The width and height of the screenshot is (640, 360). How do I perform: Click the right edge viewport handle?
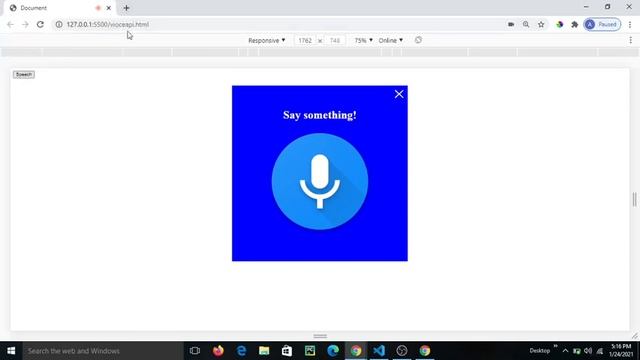tap(634, 200)
